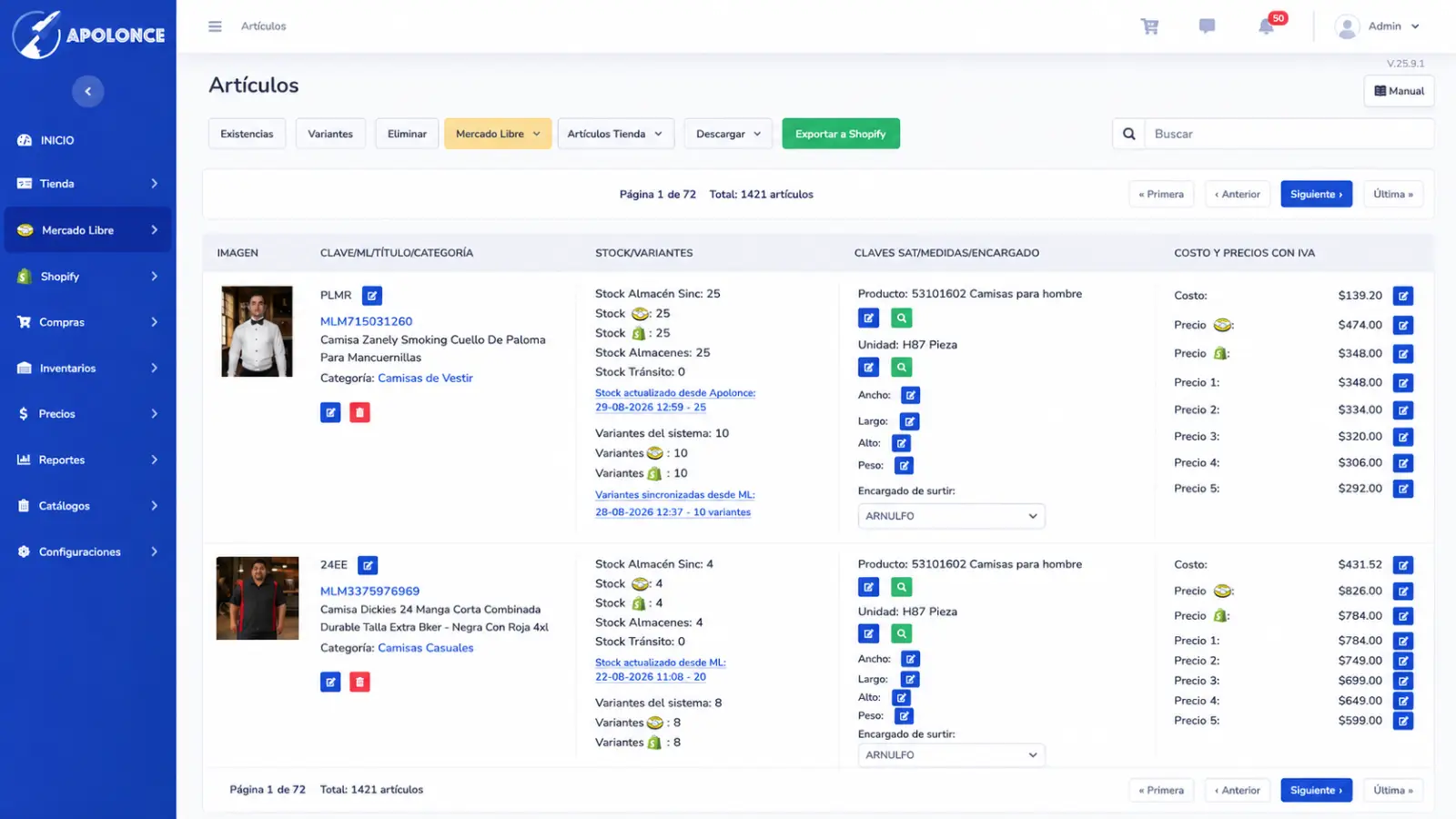Click the Eliminar button
1456x819 pixels.
(407, 134)
